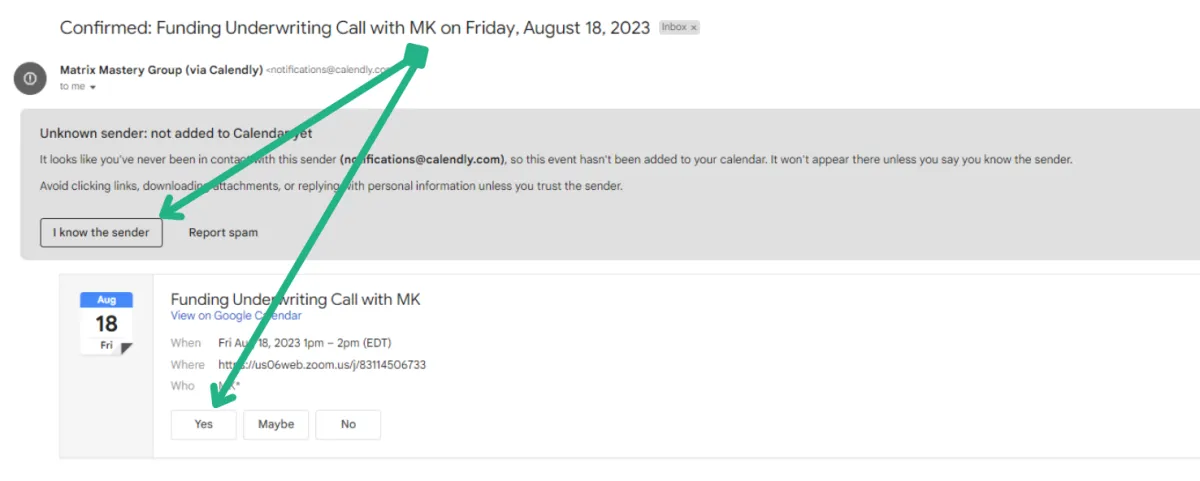
Task: Remove the Inbox label with its x
Action: coord(694,28)
